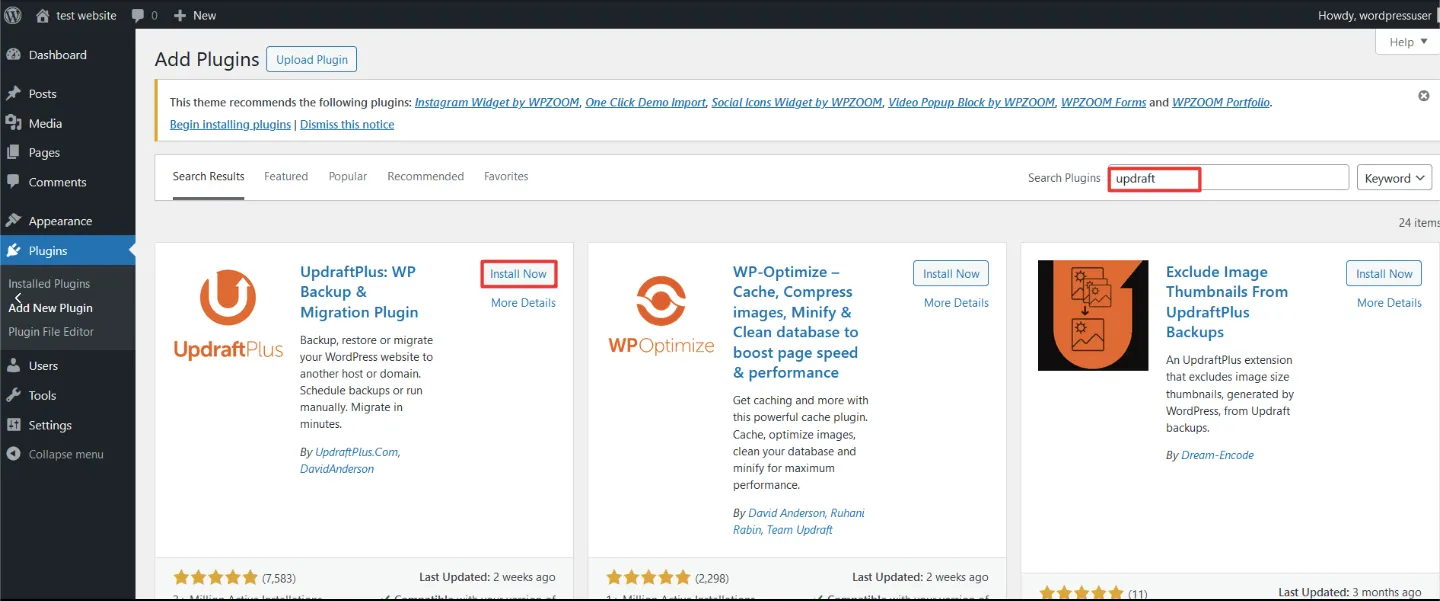Open Installed Plugins submenu item
Screen dimensions: 1440x601
point(49,284)
